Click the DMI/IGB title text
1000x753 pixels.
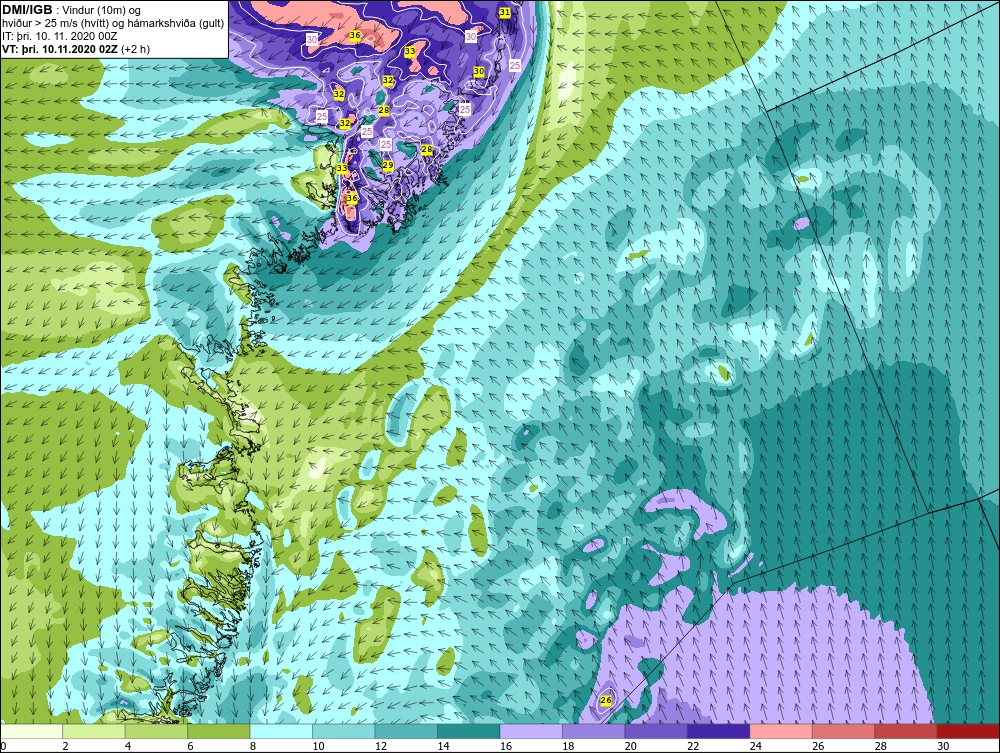coord(27,10)
